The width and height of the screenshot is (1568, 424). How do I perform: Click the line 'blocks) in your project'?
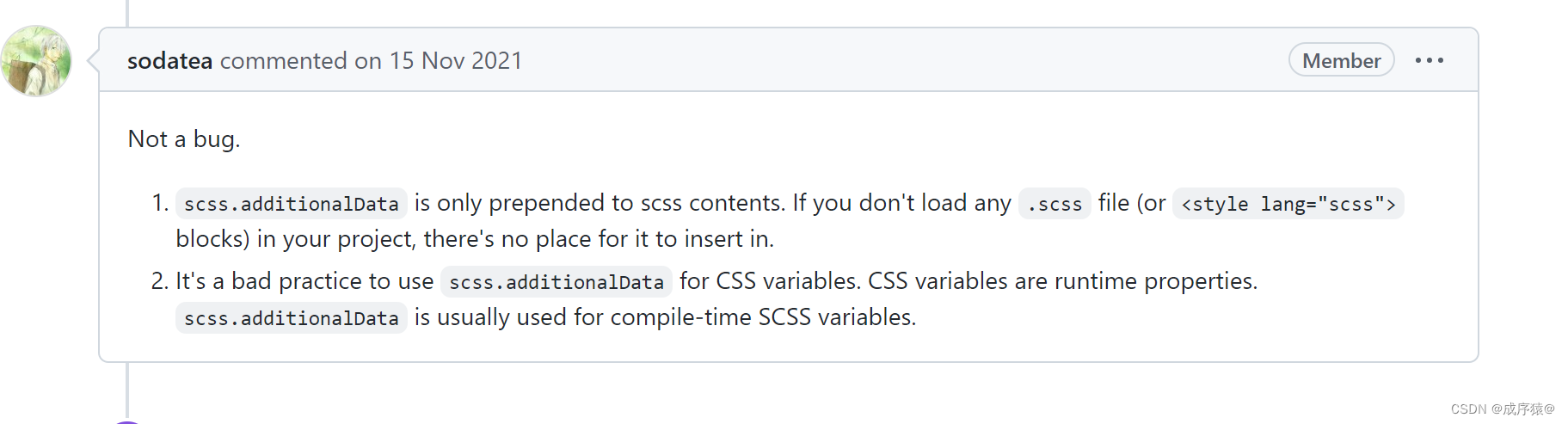tap(475, 239)
